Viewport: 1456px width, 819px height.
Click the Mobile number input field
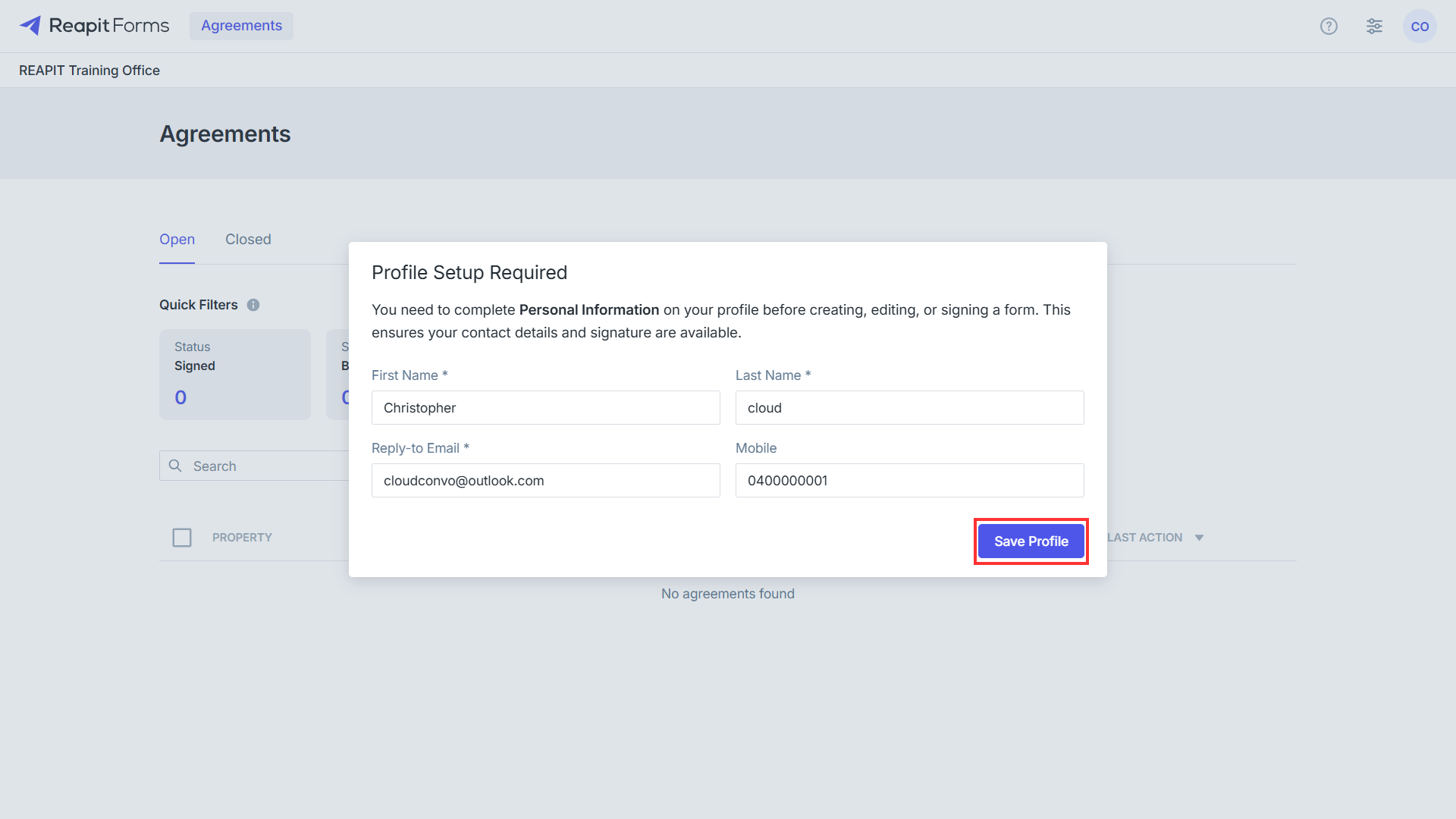coord(910,481)
